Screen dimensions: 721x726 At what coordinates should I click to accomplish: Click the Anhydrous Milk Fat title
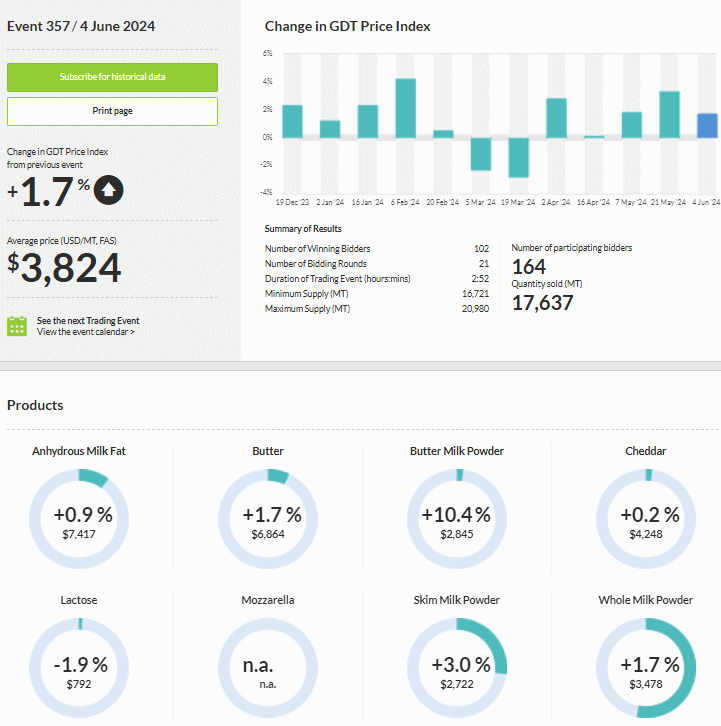(x=79, y=451)
